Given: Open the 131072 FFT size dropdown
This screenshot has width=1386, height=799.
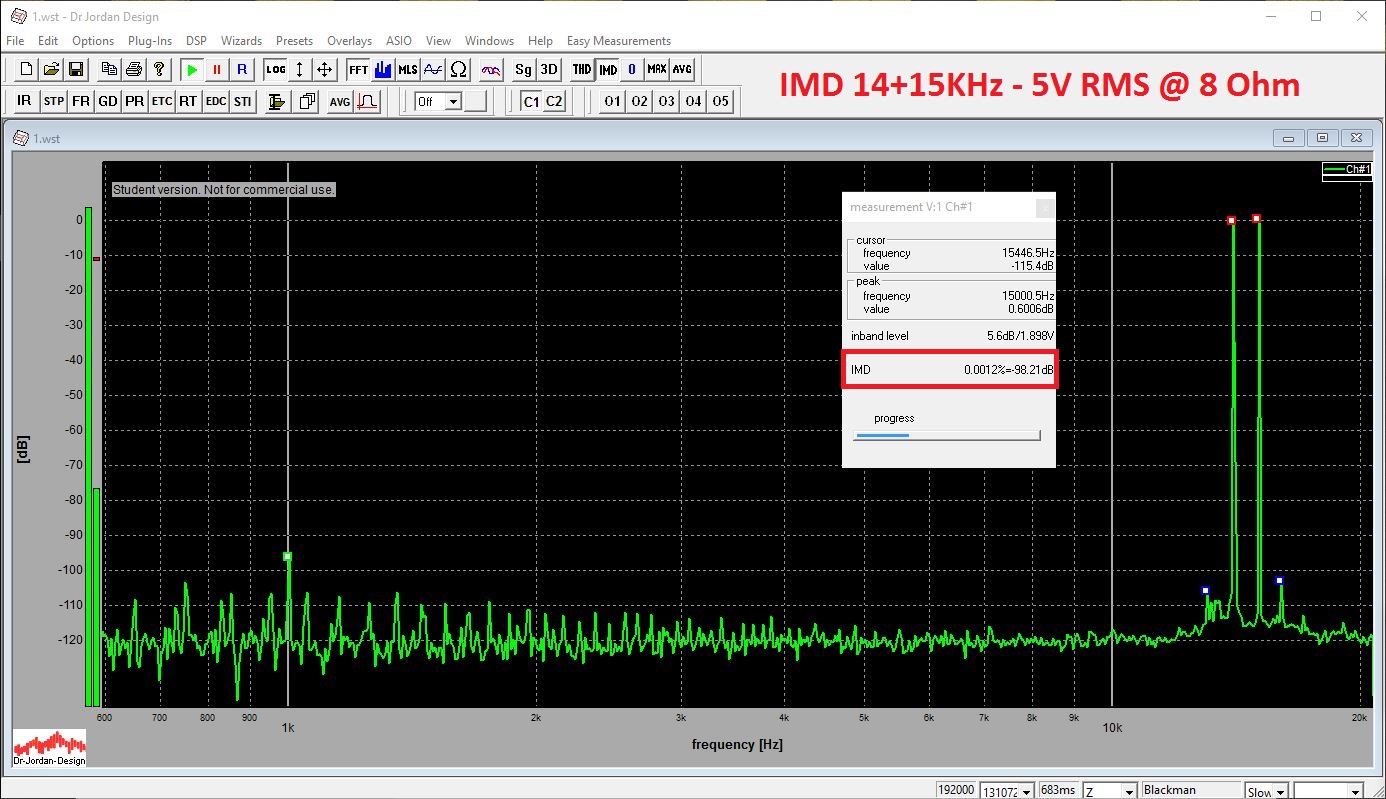Looking at the screenshot, I should [x=1025, y=791].
